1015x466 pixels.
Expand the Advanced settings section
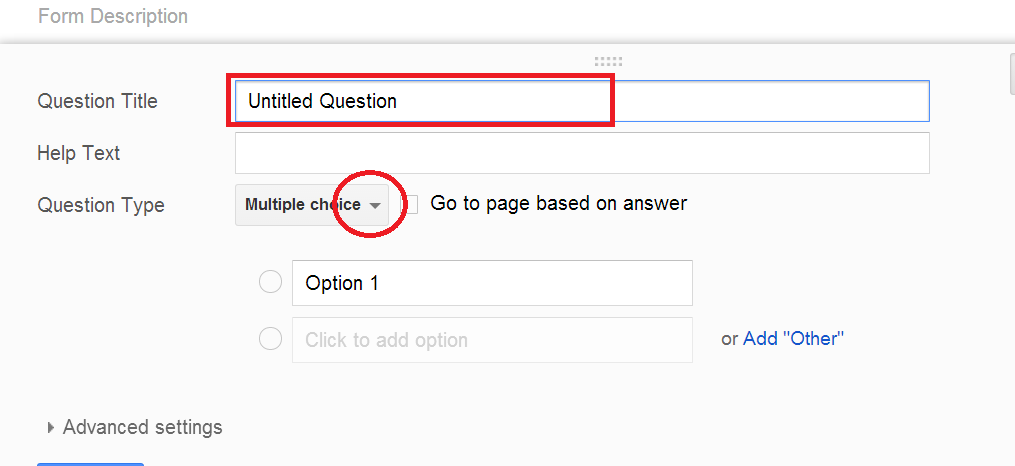pyautogui.click(x=142, y=427)
